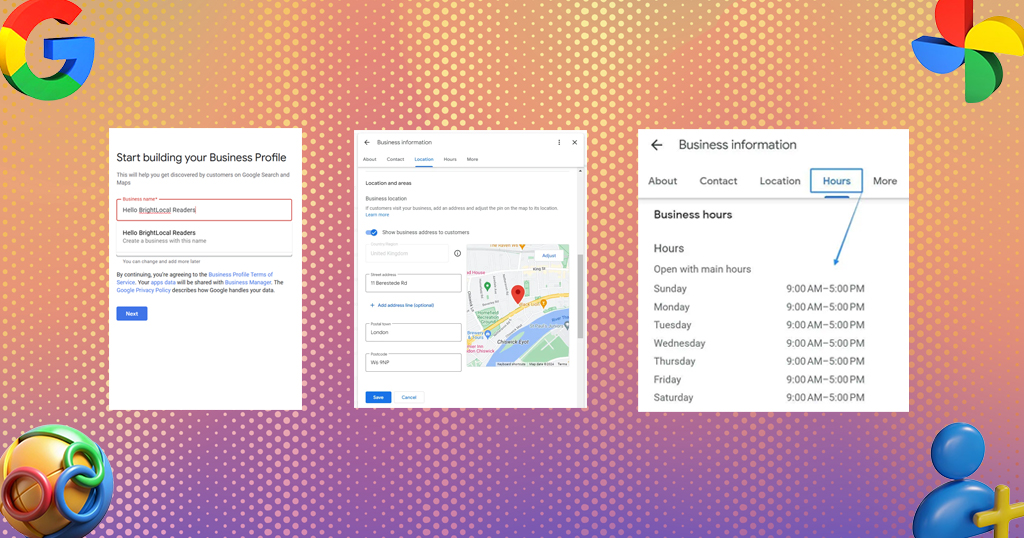This screenshot has width=1024, height=538.
Task: Open Location tab in the Business hours panel
Action: pos(780,181)
